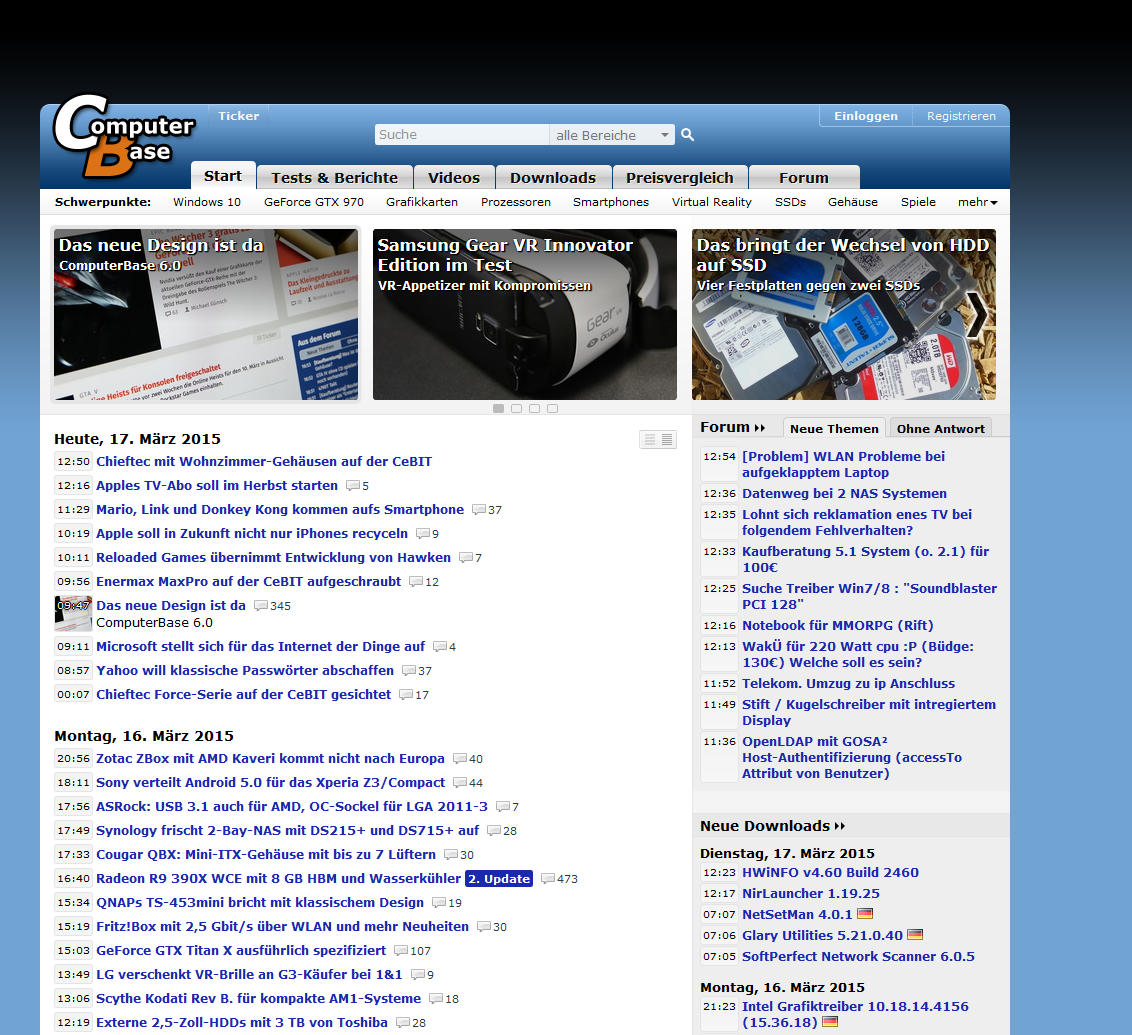Screen dimensions: 1132x1035
Task: Select the Ohne Antwort forum tab
Action: 941,428
